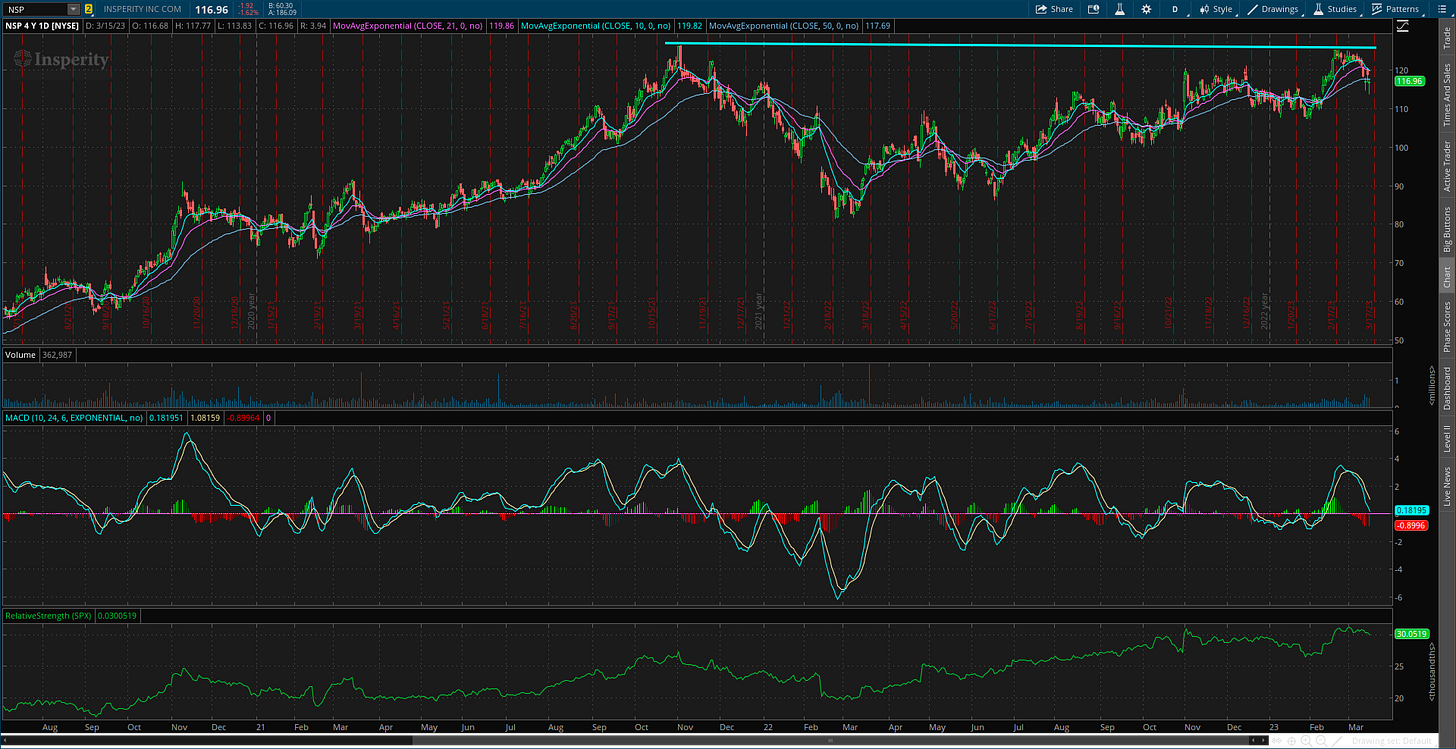Image resolution: width=1456 pixels, height=749 pixels.
Task: Open the Trade side tab
Action: click(x=1446, y=37)
